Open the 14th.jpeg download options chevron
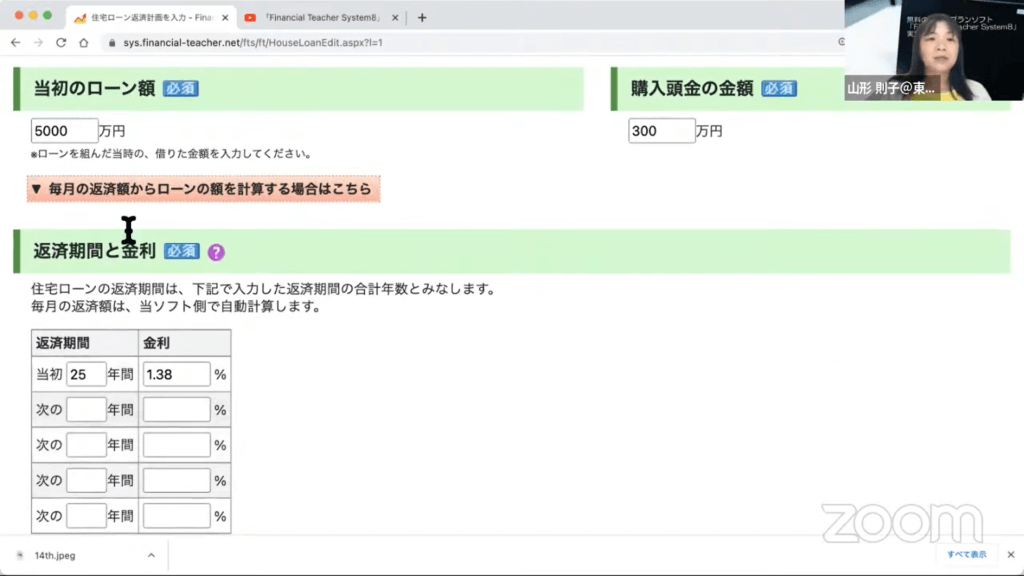The width and height of the screenshot is (1024, 576). 151,555
